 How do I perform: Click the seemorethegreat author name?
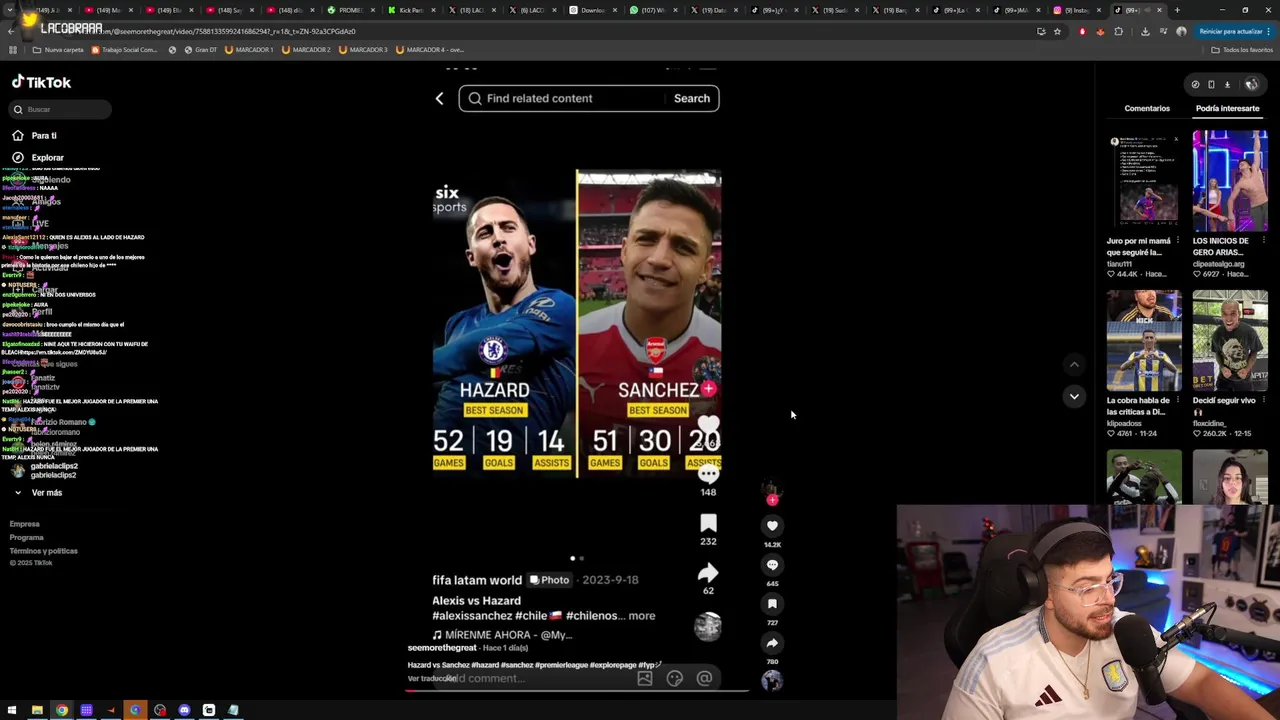[x=442, y=648]
